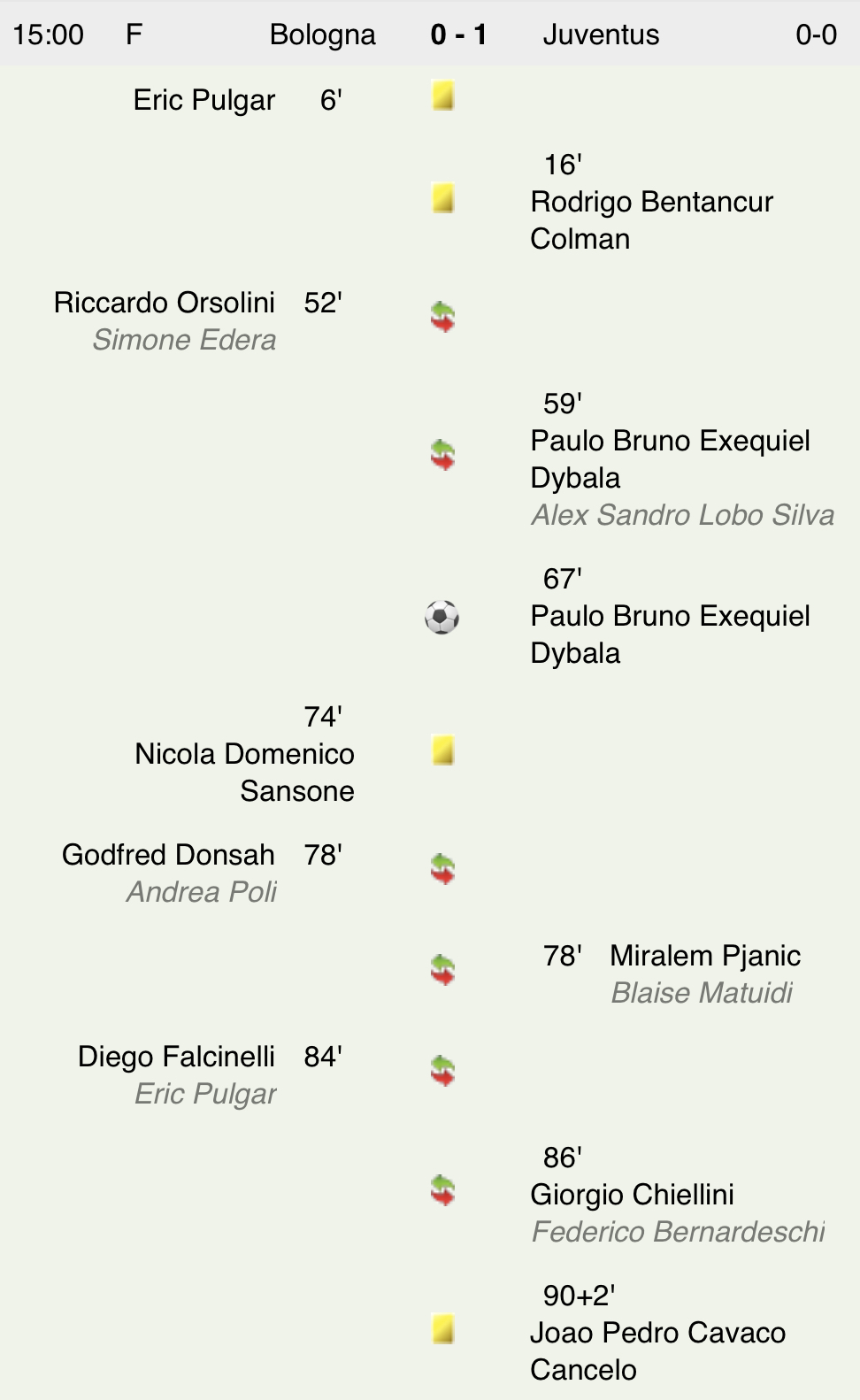This screenshot has height=1400, width=860.
Task: Click the 15:00 kickoff time
Action: click(x=49, y=35)
